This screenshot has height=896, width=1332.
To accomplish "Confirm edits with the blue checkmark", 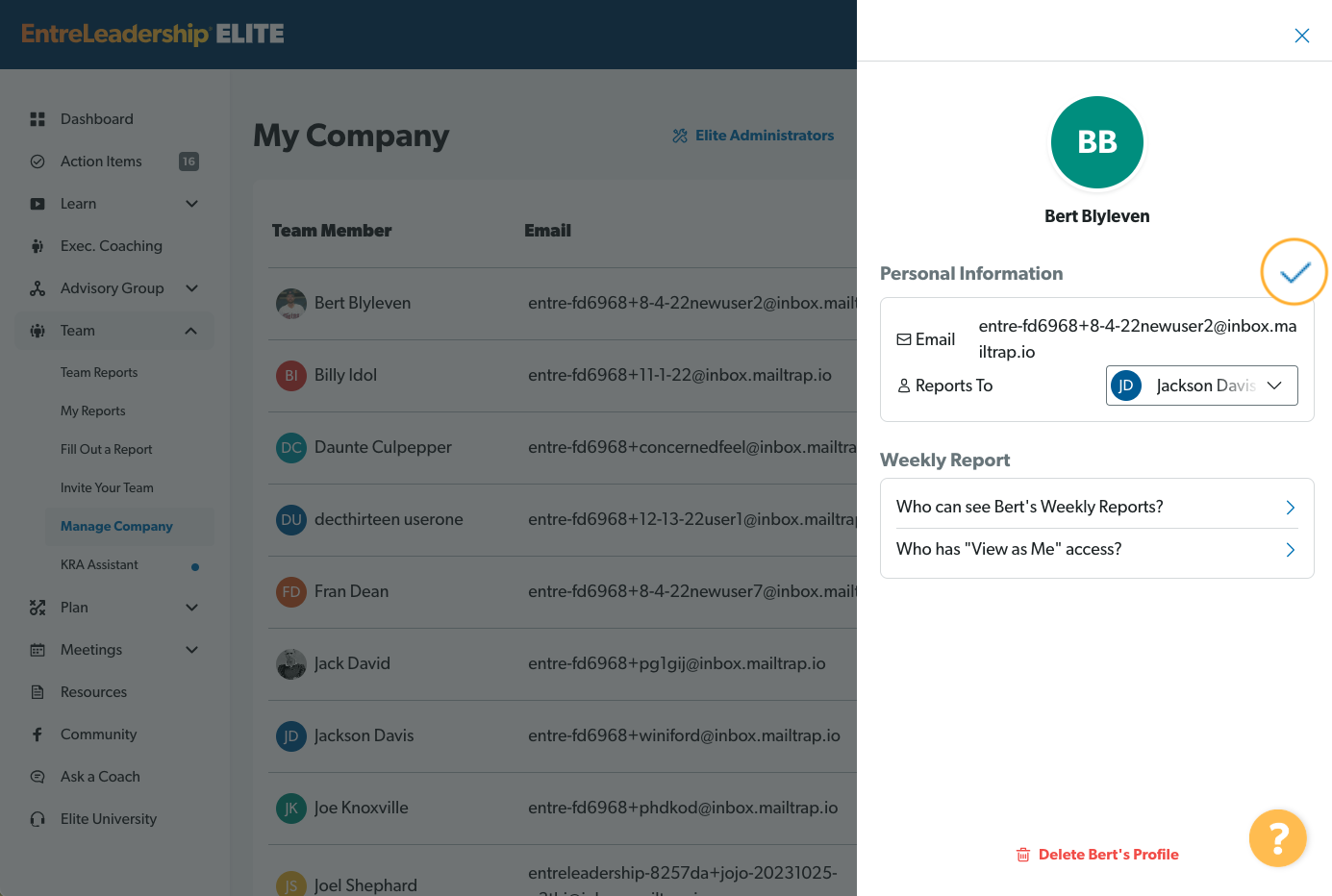I will [x=1294, y=273].
